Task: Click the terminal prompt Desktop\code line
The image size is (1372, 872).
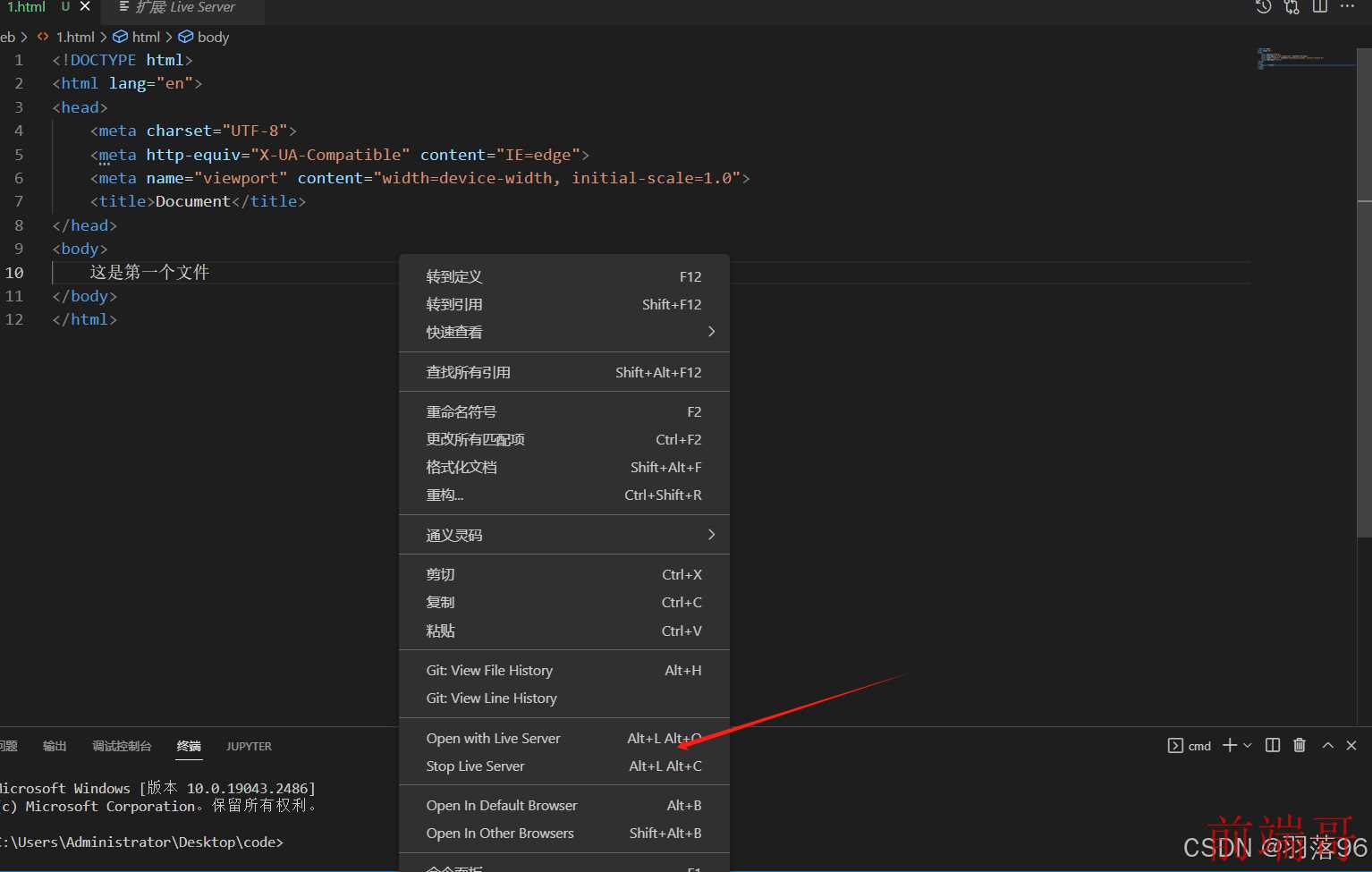Action: [143, 842]
